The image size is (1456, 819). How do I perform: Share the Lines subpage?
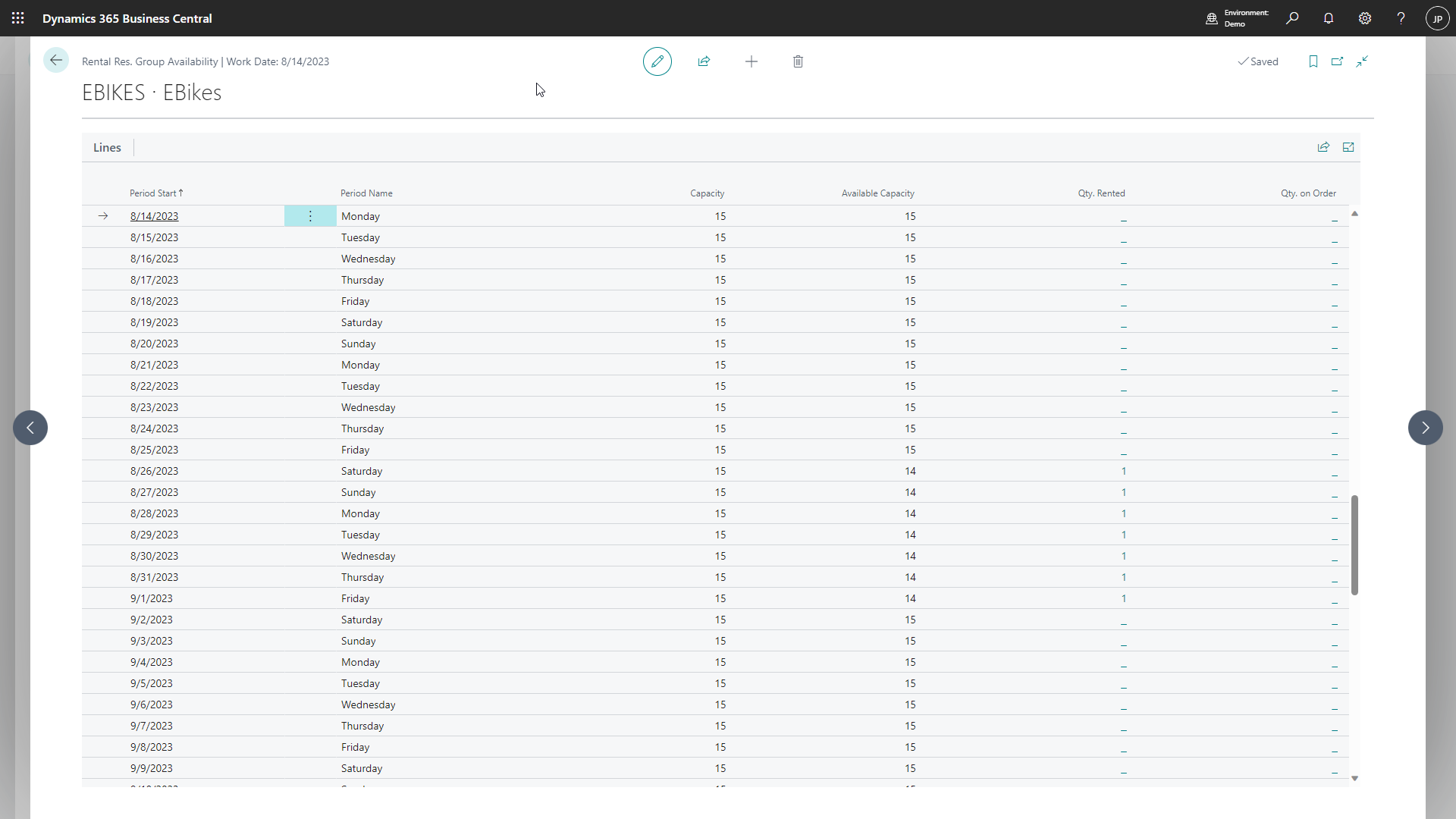[1323, 147]
